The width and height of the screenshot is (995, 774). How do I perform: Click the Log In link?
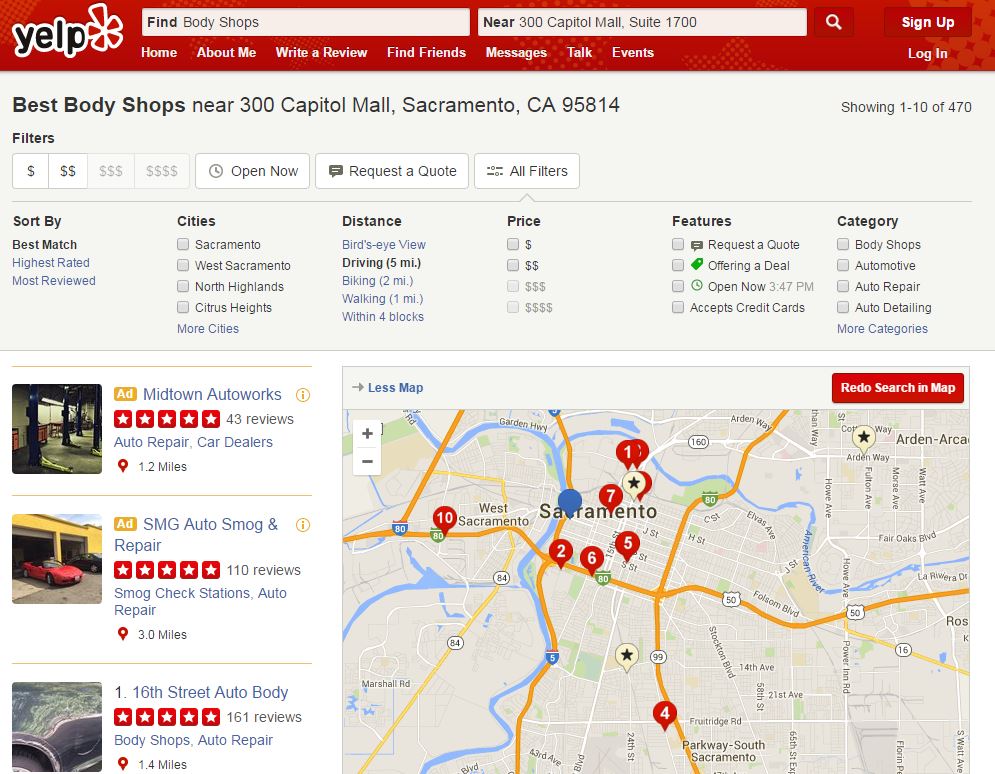(928, 54)
